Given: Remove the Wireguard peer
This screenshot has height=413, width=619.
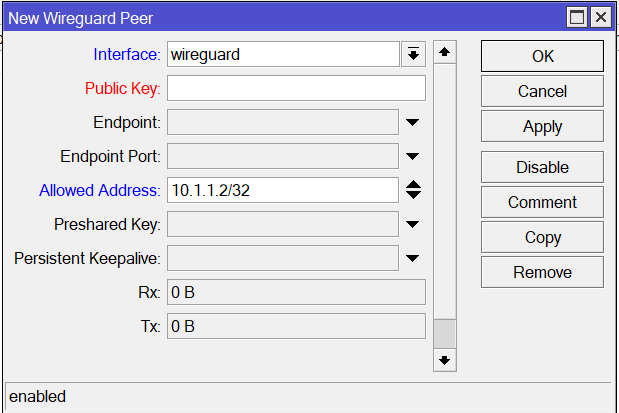Looking at the screenshot, I should pos(542,272).
